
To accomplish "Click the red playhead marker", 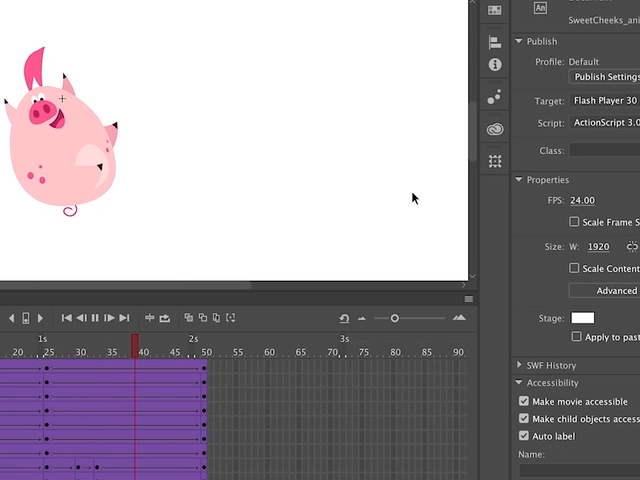I will point(135,345).
